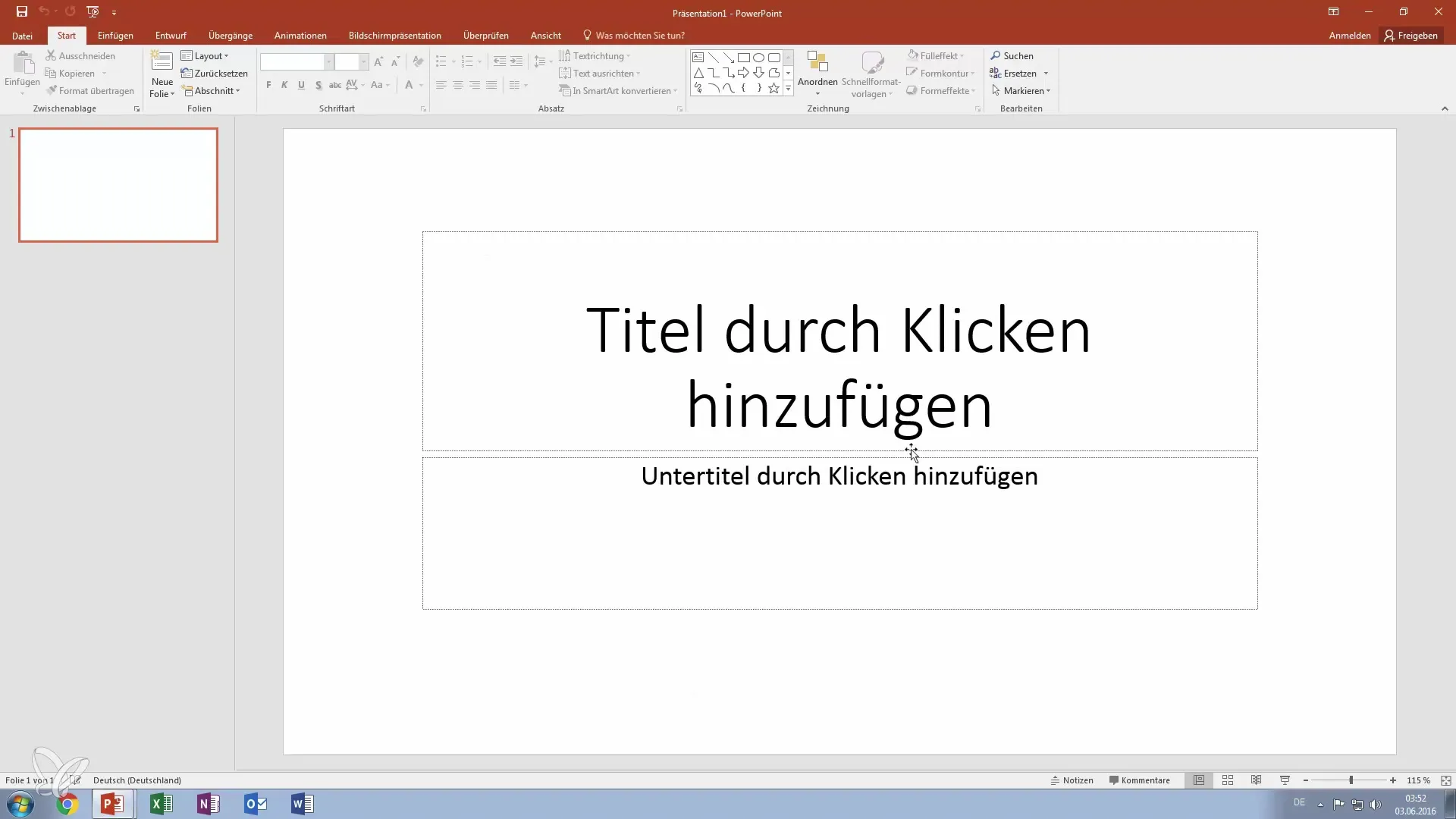
Task: Expand the shapes gallery more arrow
Action: point(788,89)
